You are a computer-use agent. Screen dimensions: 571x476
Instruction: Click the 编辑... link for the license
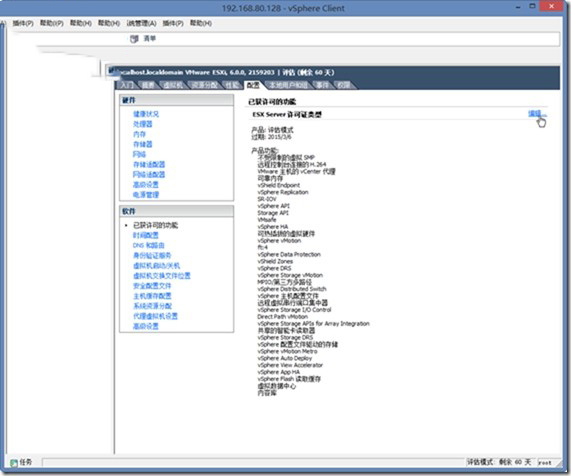tap(537, 114)
